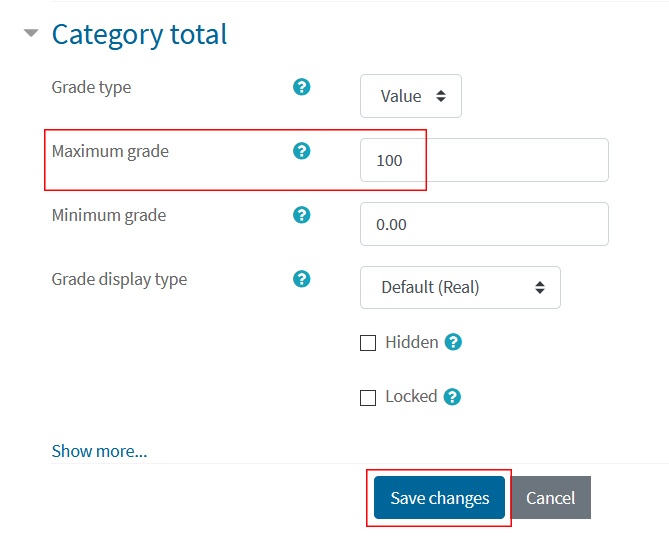Click the Grade display type label
The image size is (669, 539).
pyautogui.click(x=119, y=280)
